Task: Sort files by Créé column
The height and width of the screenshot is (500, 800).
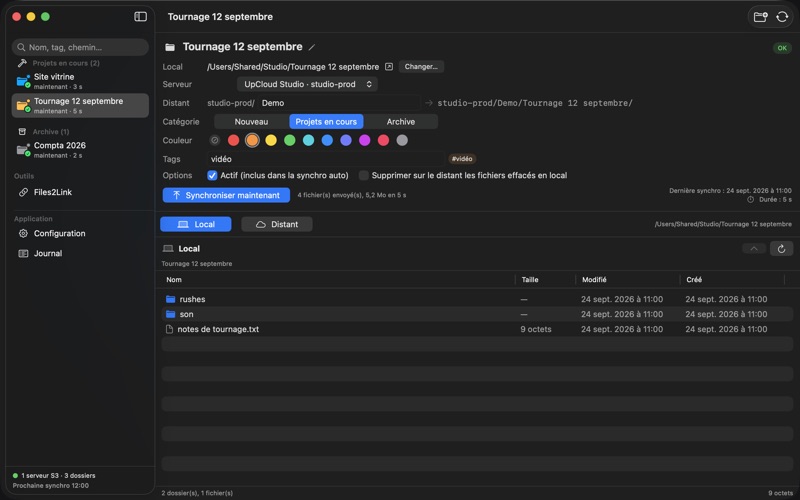Action: point(694,280)
